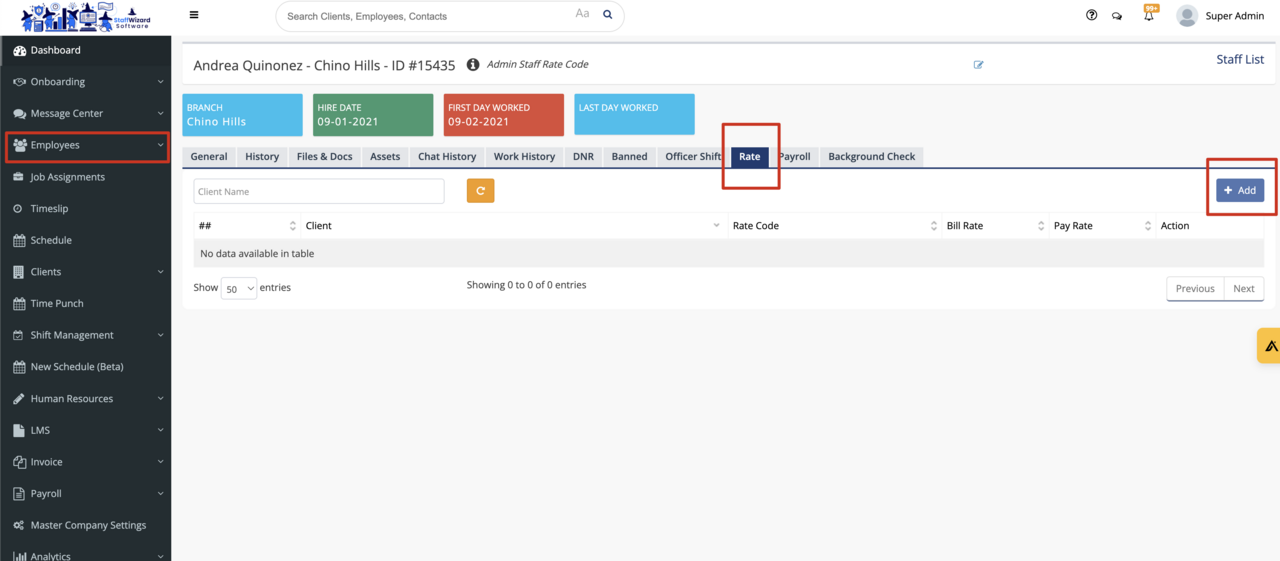Open the notifications bell
The width and height of the screenshot is (1280, 561).
click(x=1149, y=15)
